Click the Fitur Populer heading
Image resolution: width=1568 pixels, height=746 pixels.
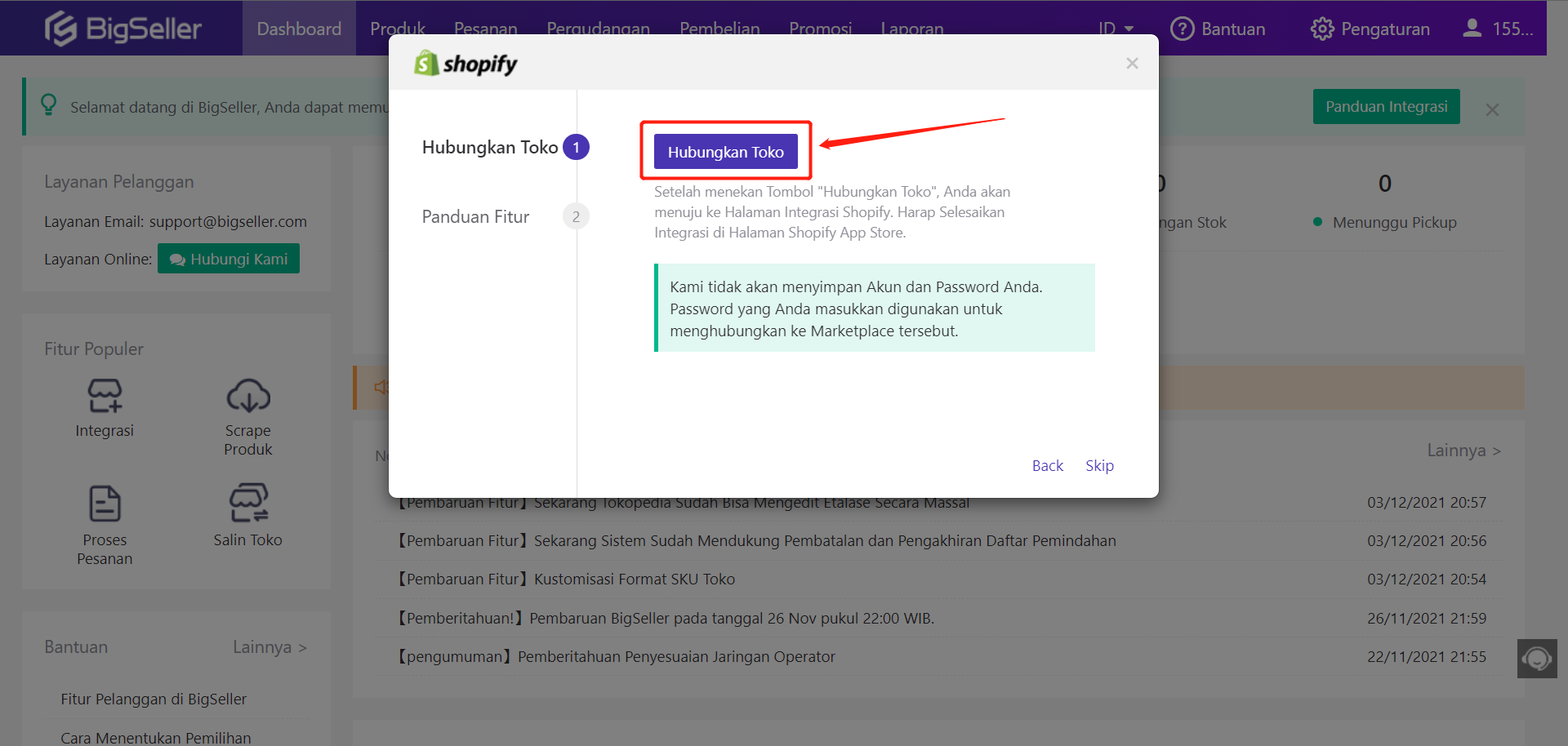(x=94, y=349)
